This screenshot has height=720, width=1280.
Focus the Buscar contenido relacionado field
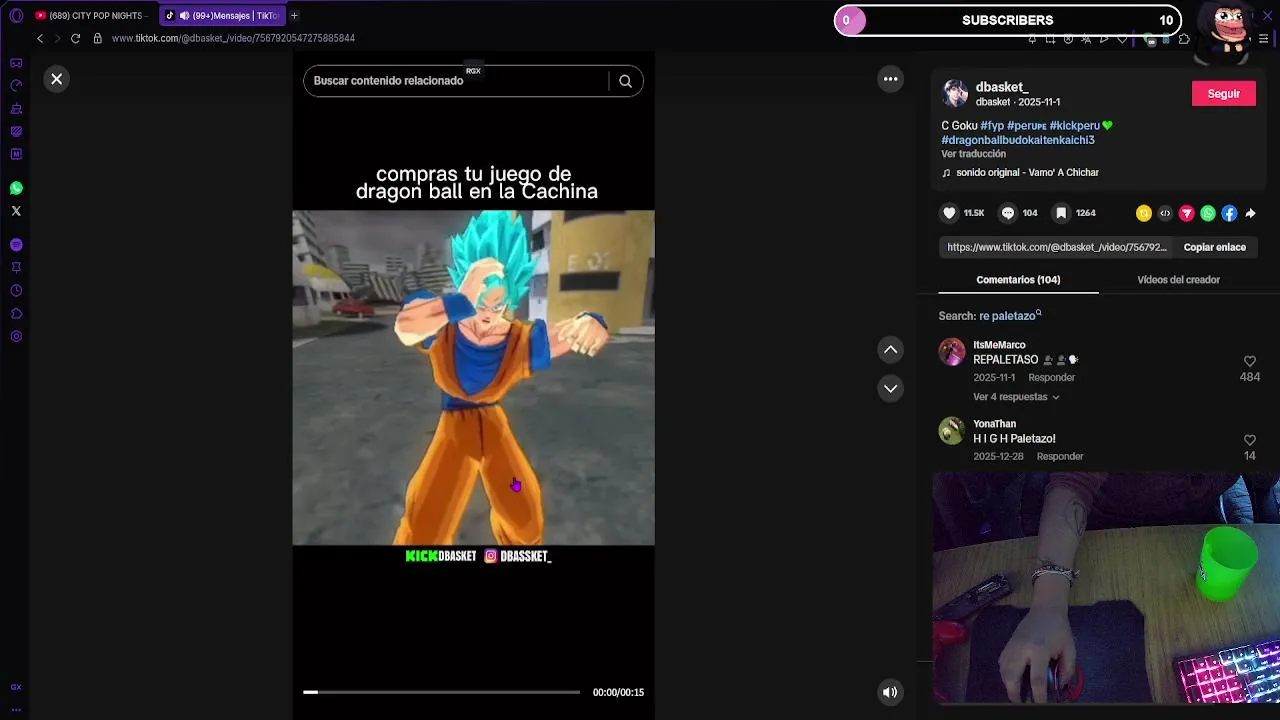[456, 81]
